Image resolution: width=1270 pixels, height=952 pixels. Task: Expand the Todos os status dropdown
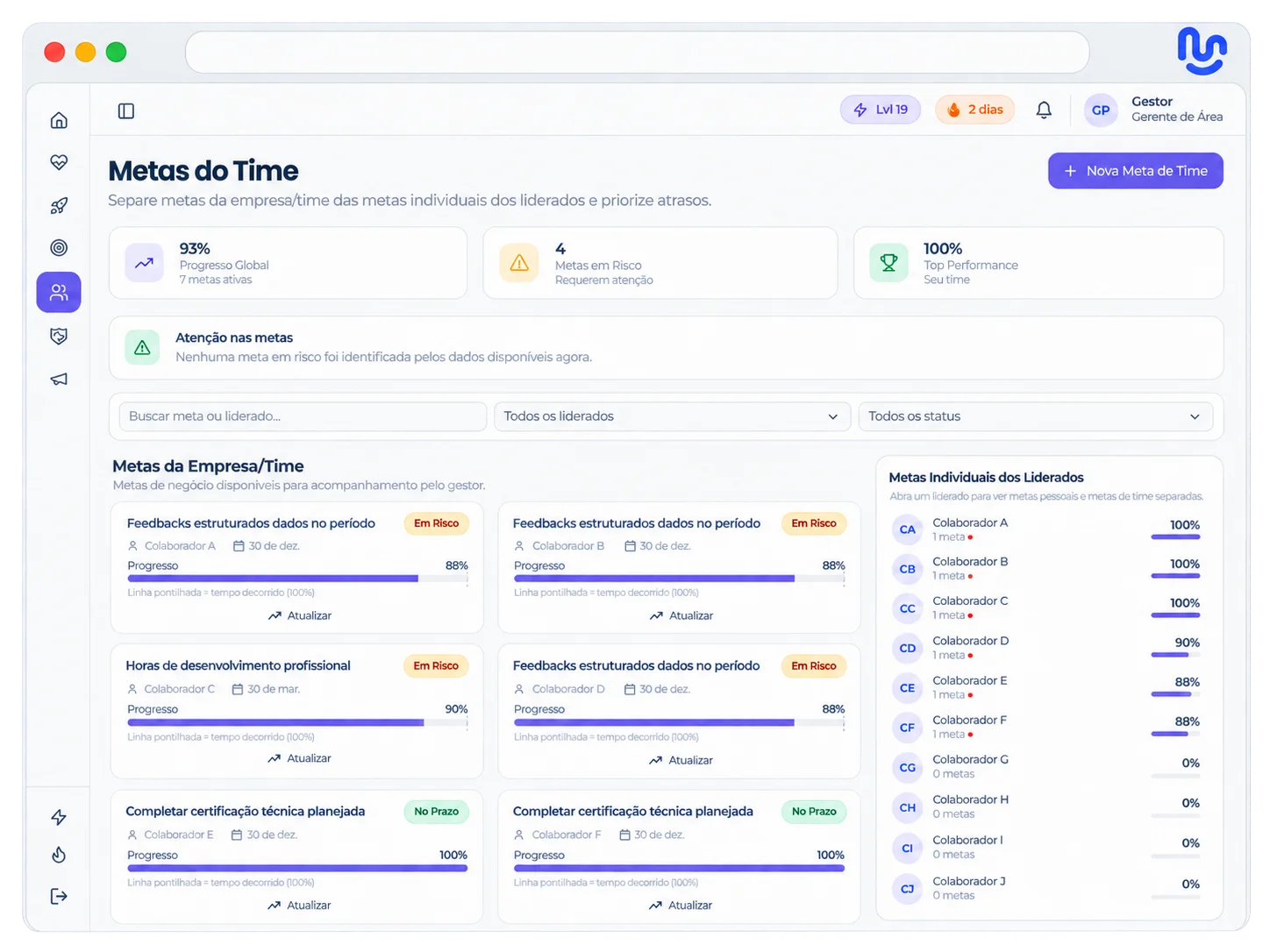tap(1036, 416)
